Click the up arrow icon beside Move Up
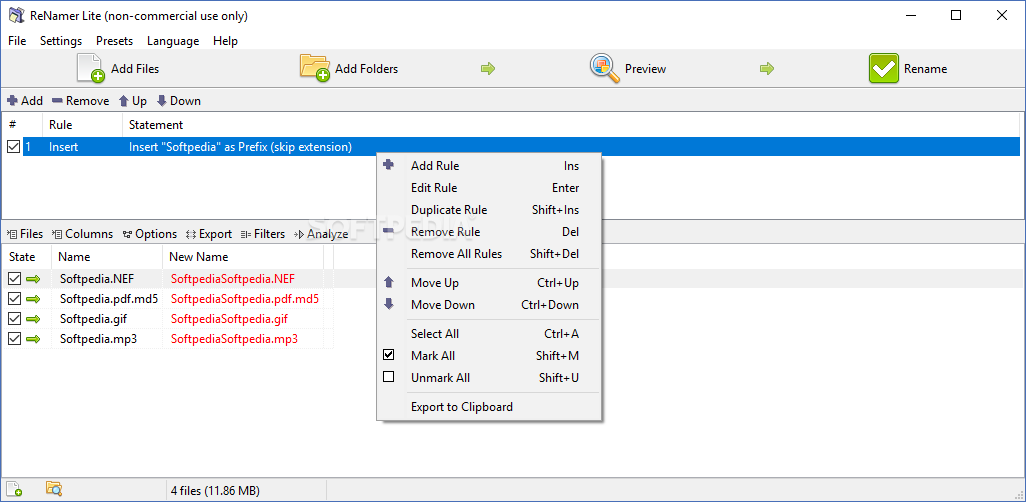Screen dimensions: 1026x502 pyautogui.click(x=389, y=283)
